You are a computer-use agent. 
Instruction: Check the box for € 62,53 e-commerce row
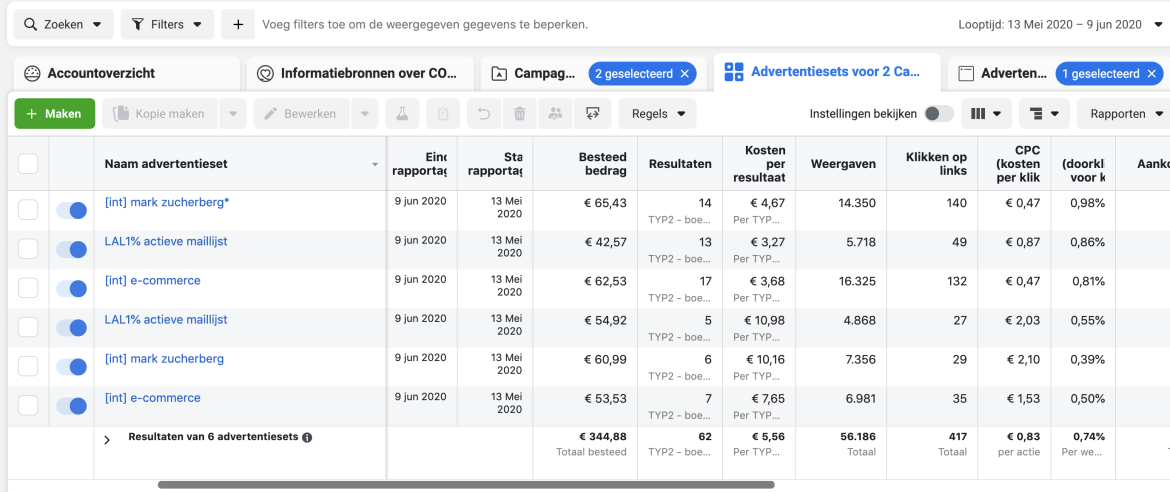click(28, 288)
